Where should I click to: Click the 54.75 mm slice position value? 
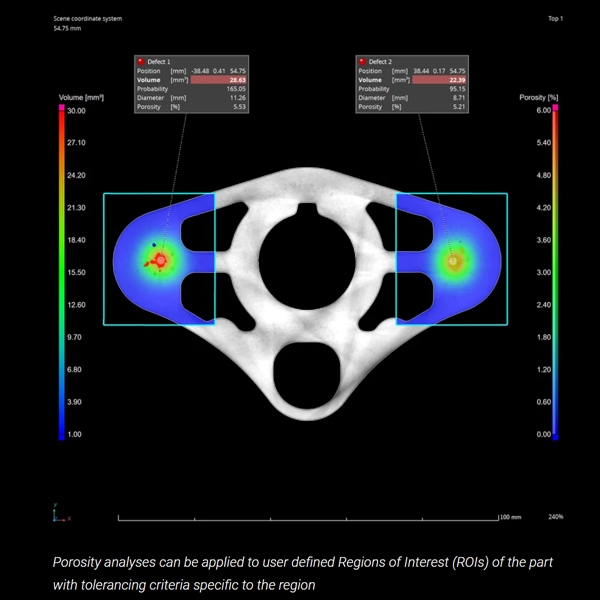[x=67, y=29]
